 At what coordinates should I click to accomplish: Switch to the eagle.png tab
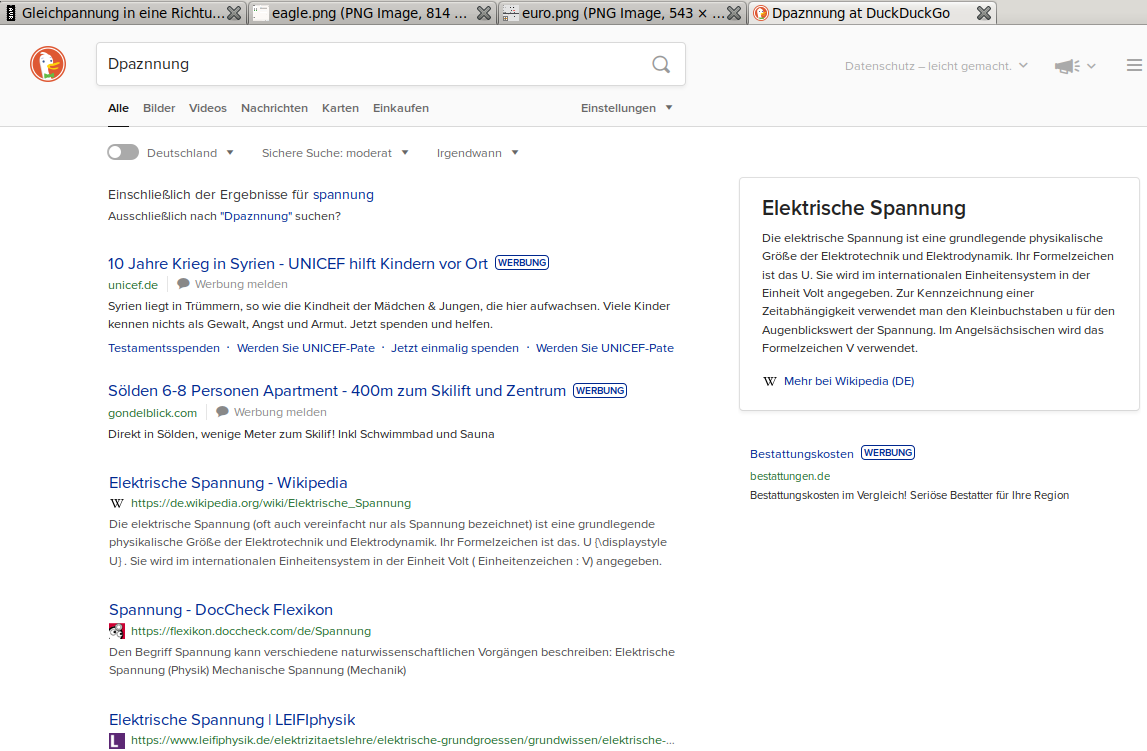(371, 12)
